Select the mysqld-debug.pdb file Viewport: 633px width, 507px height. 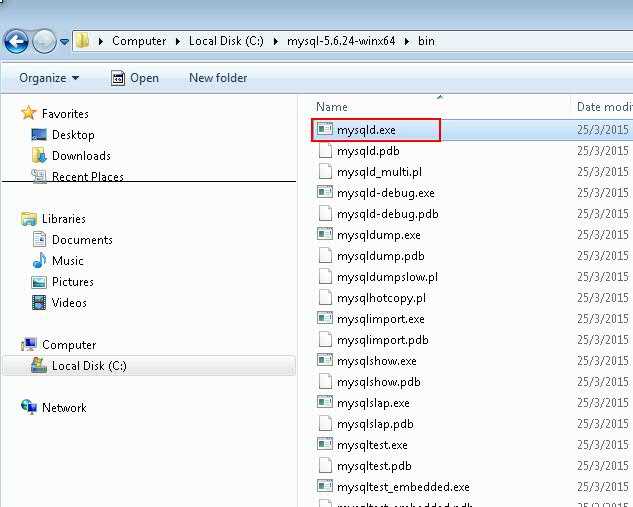pos(388,214)
